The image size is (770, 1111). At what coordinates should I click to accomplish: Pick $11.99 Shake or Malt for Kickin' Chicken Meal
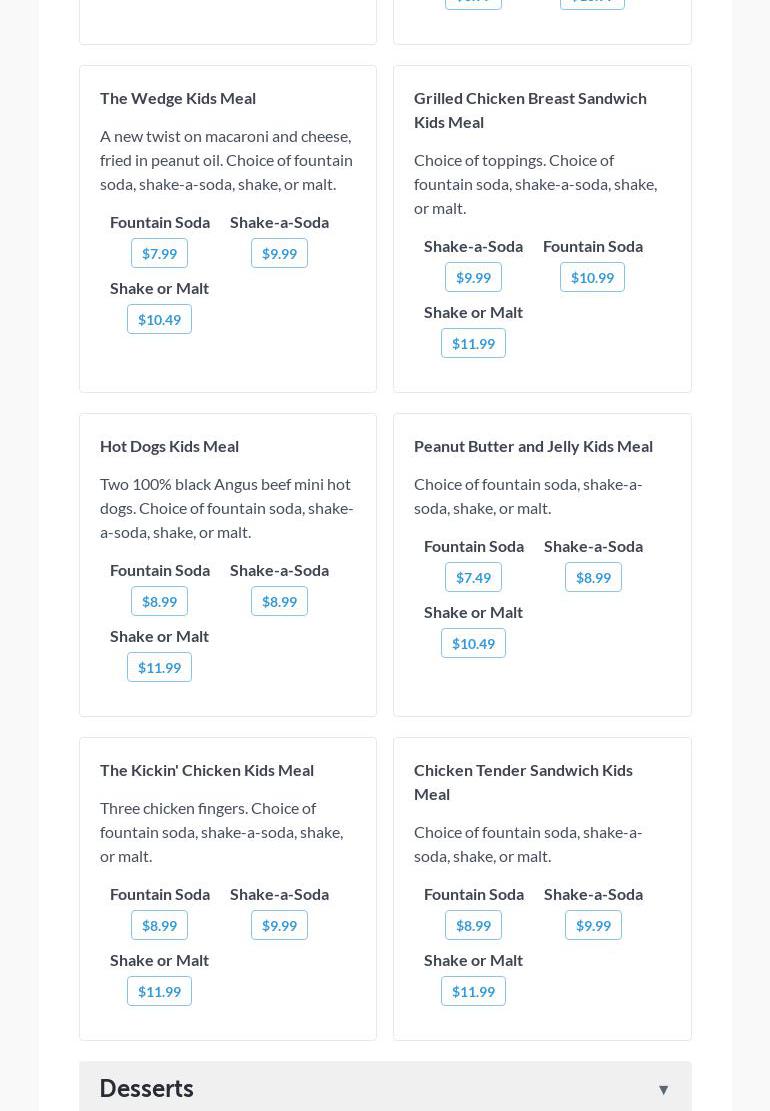click(159, 992)
